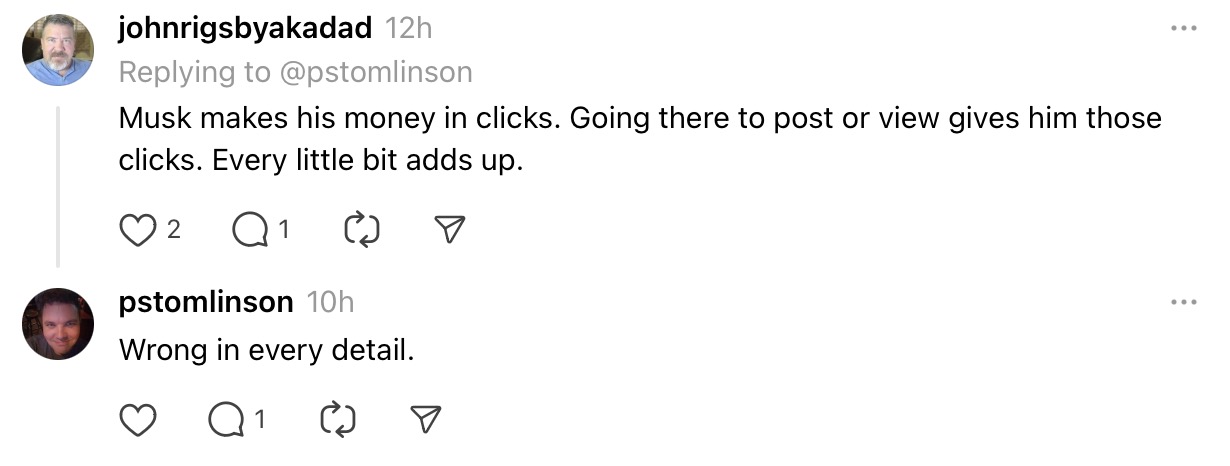Viewport: 1230px width, 466px height.
Task: Open more options menu for pstomlinson's reply
Action: 1183,302
